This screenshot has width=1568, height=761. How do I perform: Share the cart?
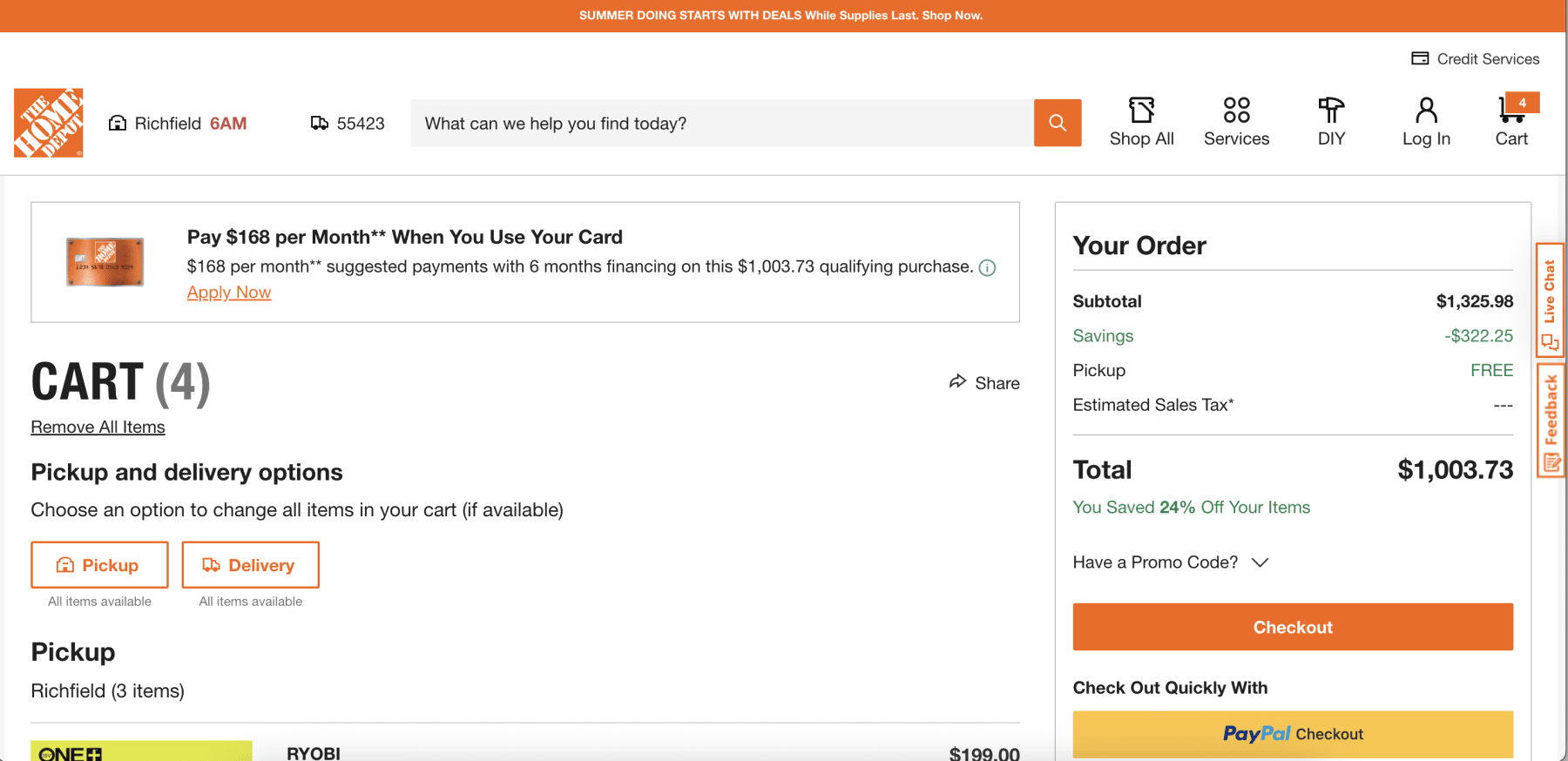click(x=984, y=383)
